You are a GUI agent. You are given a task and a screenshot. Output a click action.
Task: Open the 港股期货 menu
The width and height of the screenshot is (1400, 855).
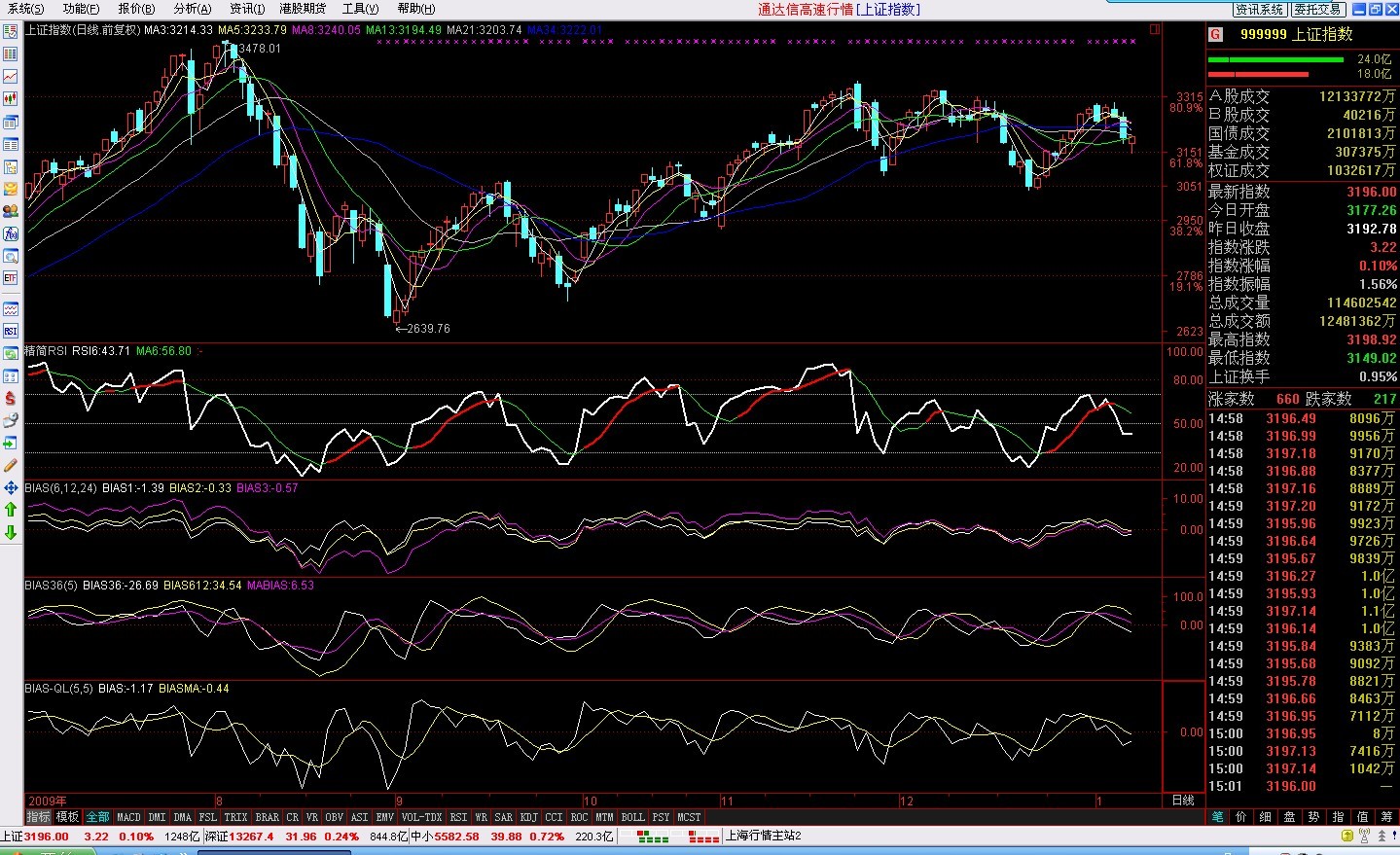click(x=303, y=9)
